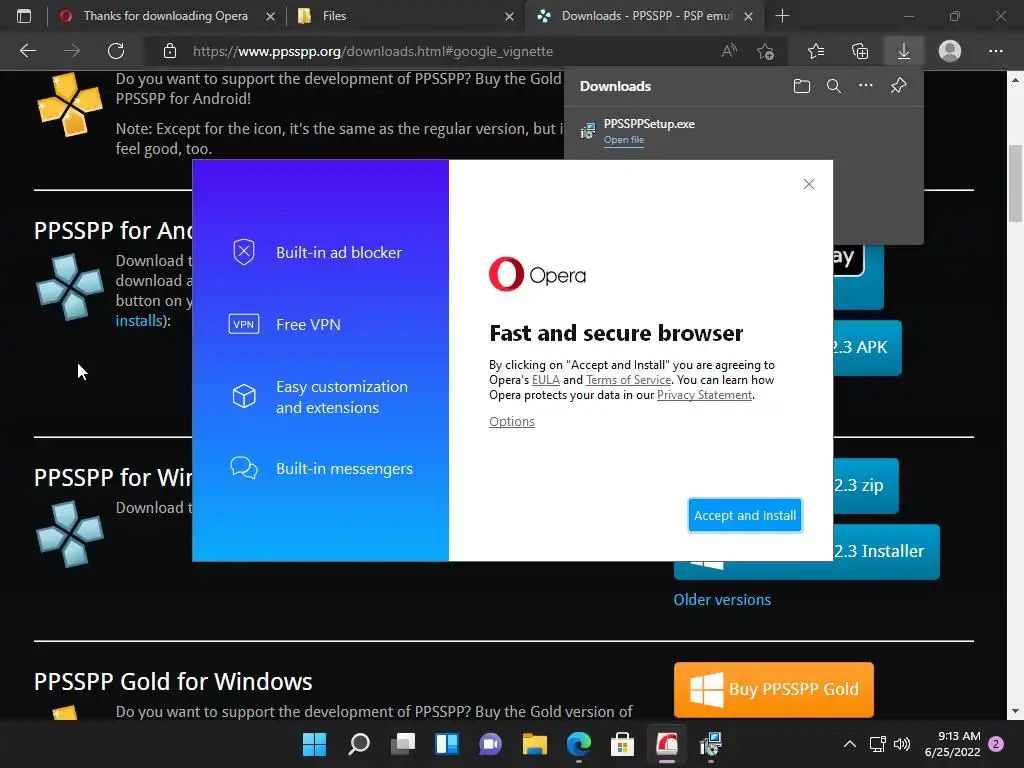Image resolution: width=1024 pixels, height=768 pixels.
Task: Close the Opera installer dialog
Action: [x=808, y=184]
